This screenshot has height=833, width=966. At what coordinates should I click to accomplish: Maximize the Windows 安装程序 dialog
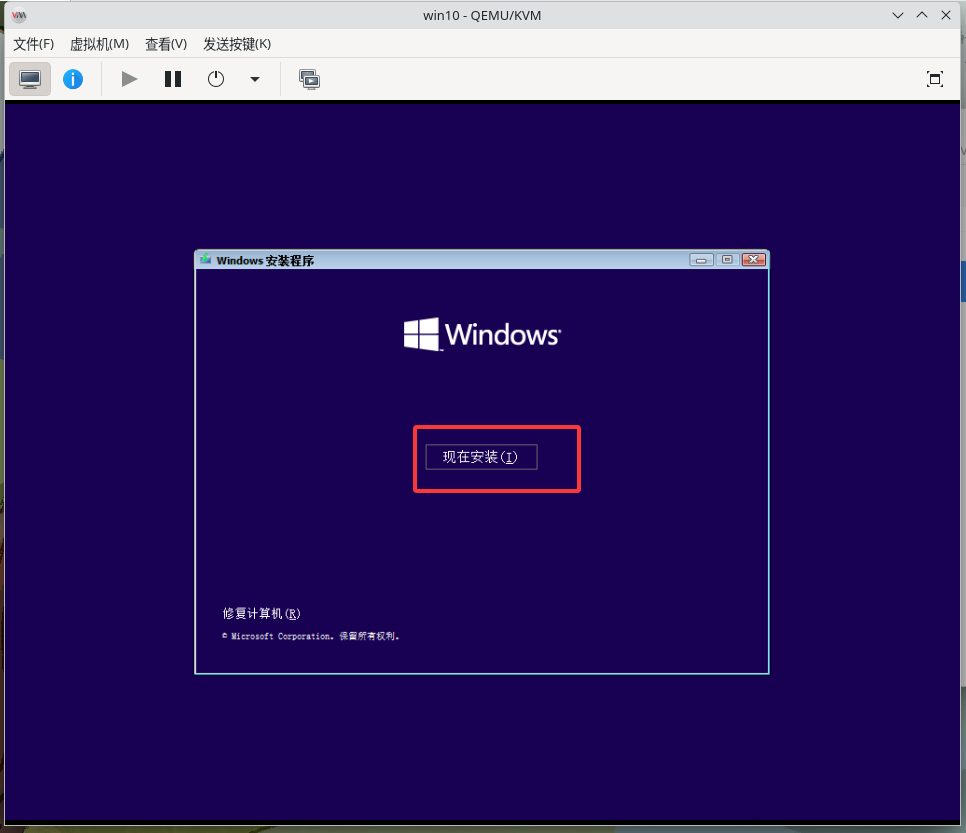727,260
